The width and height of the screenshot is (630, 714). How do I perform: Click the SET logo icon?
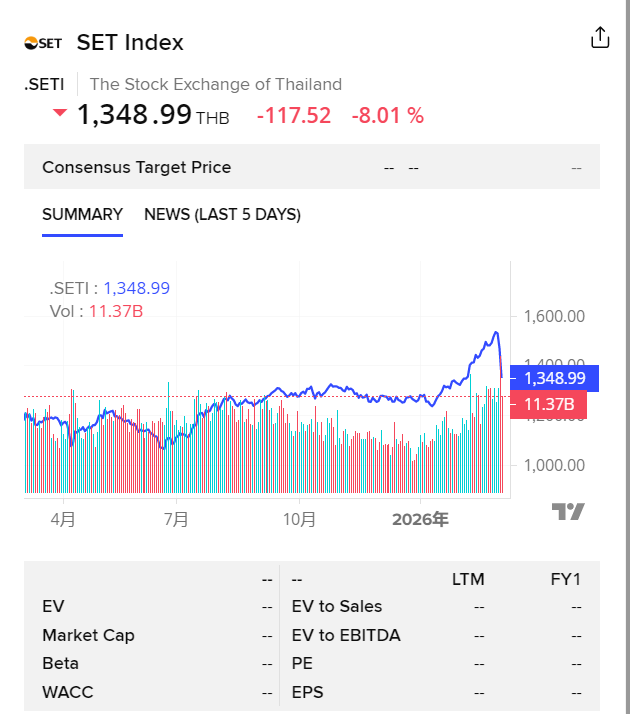coord(43,43)
